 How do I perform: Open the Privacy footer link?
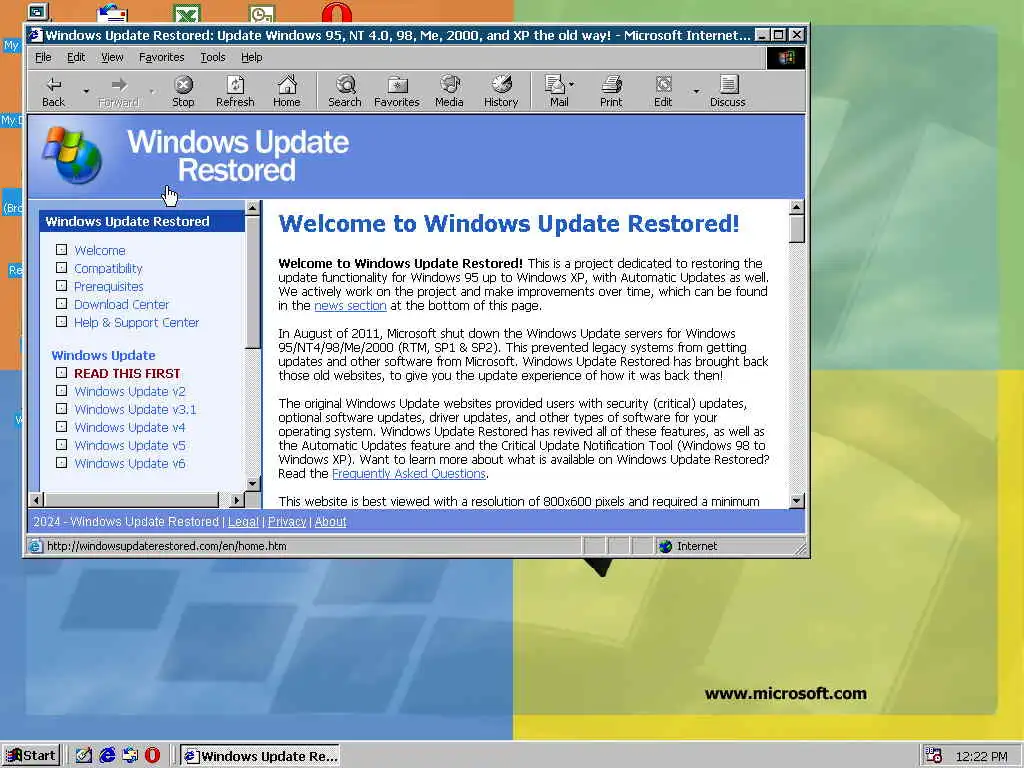point(287,522)
